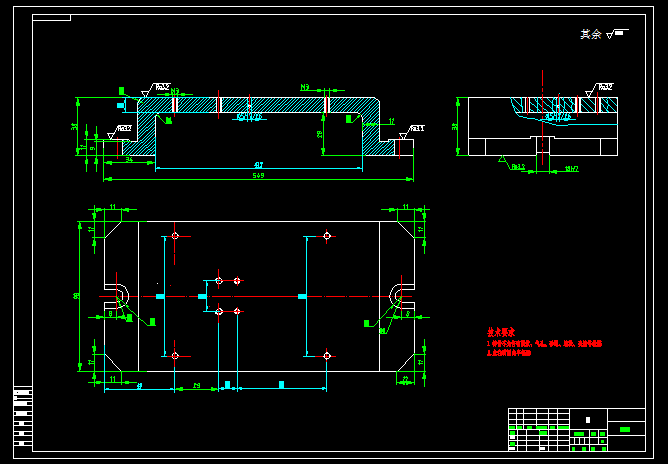This screenshot has height=464, width=668.
Task: Select the top-left chamfer line of the plate
Action: coord(113,230)
